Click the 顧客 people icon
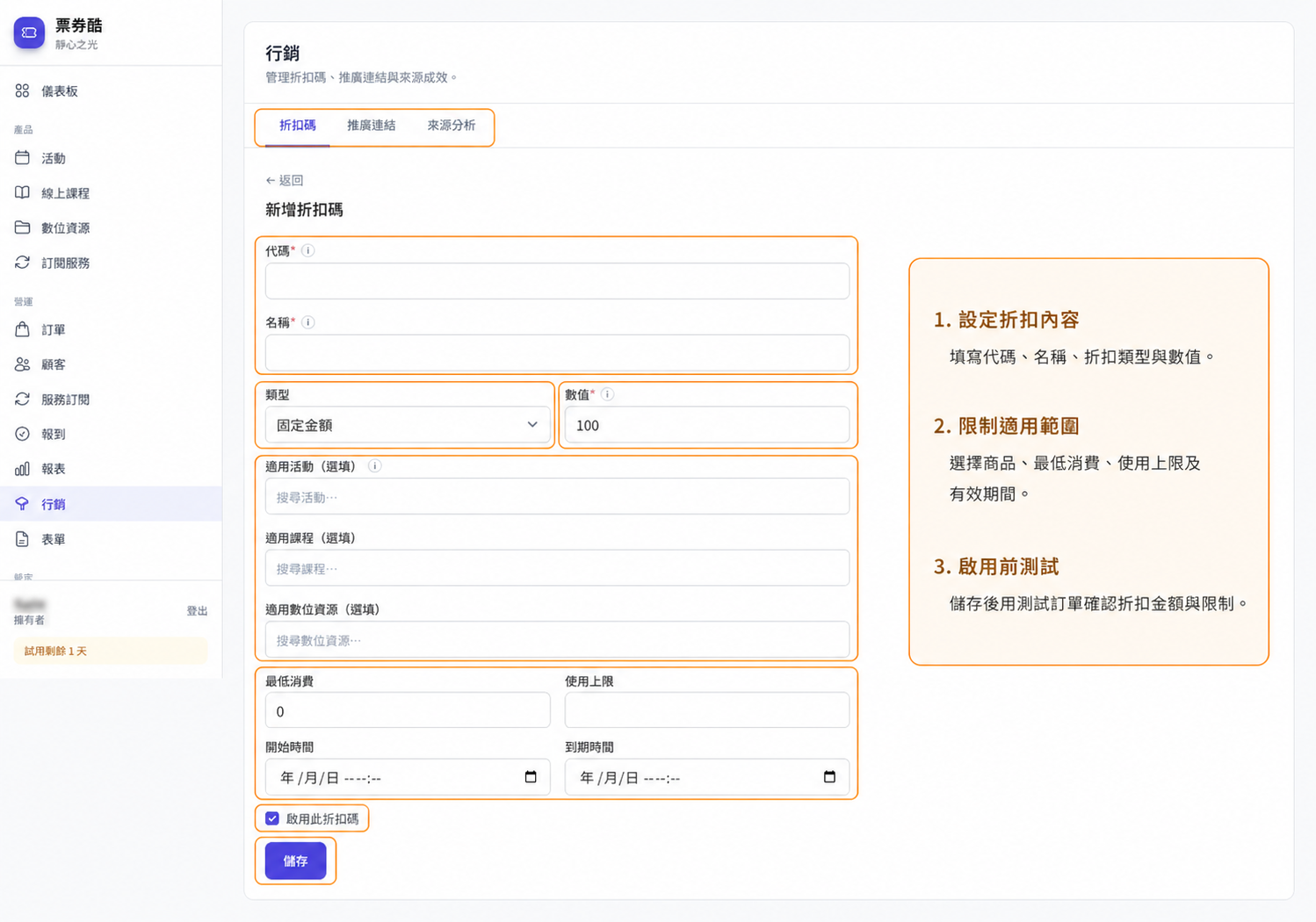 click(x=23, y=364)
